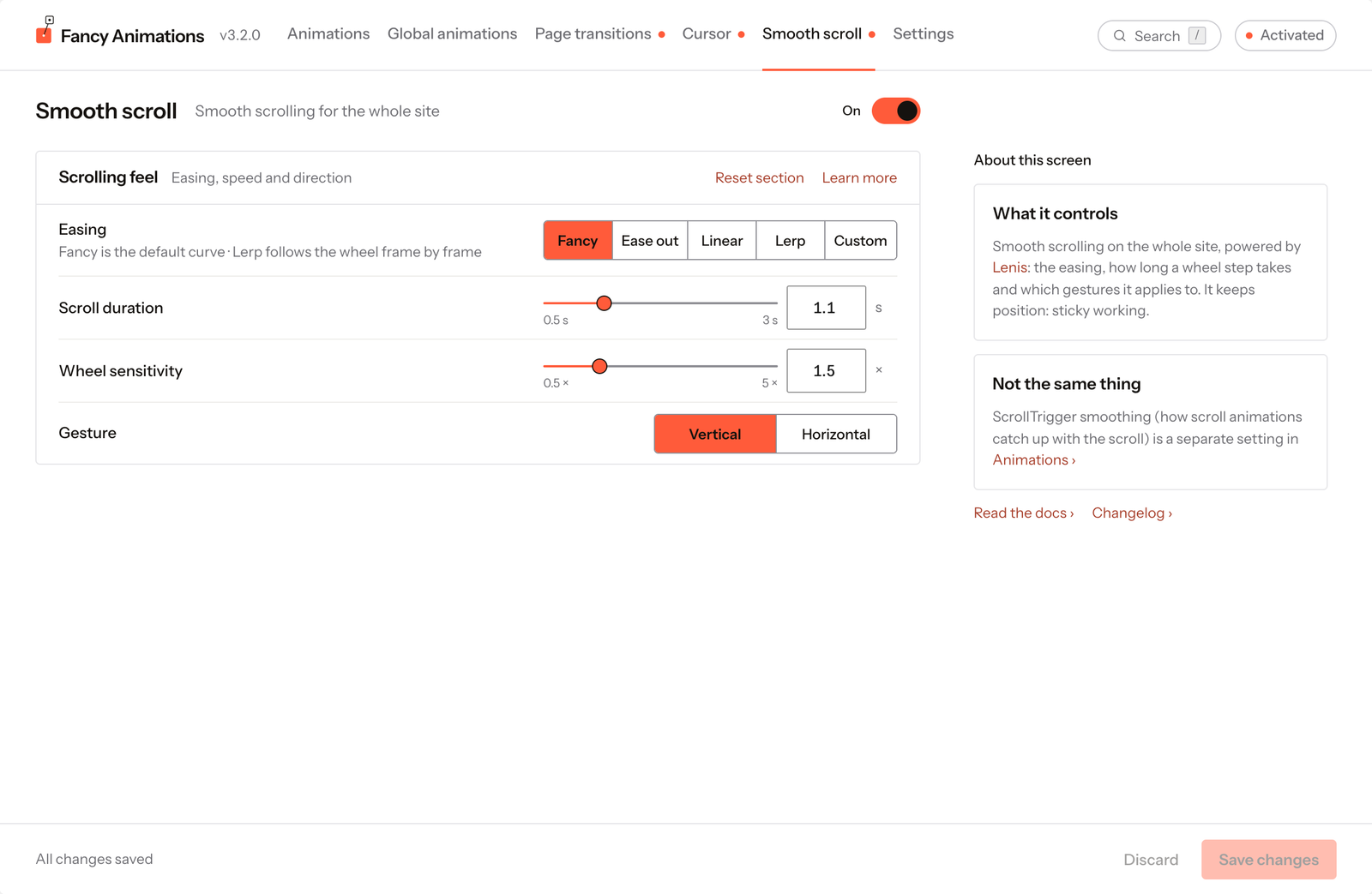The image size is (1372, 894).
Task: Focus the Scroll duration value field
Action: (x=826, y=308)
